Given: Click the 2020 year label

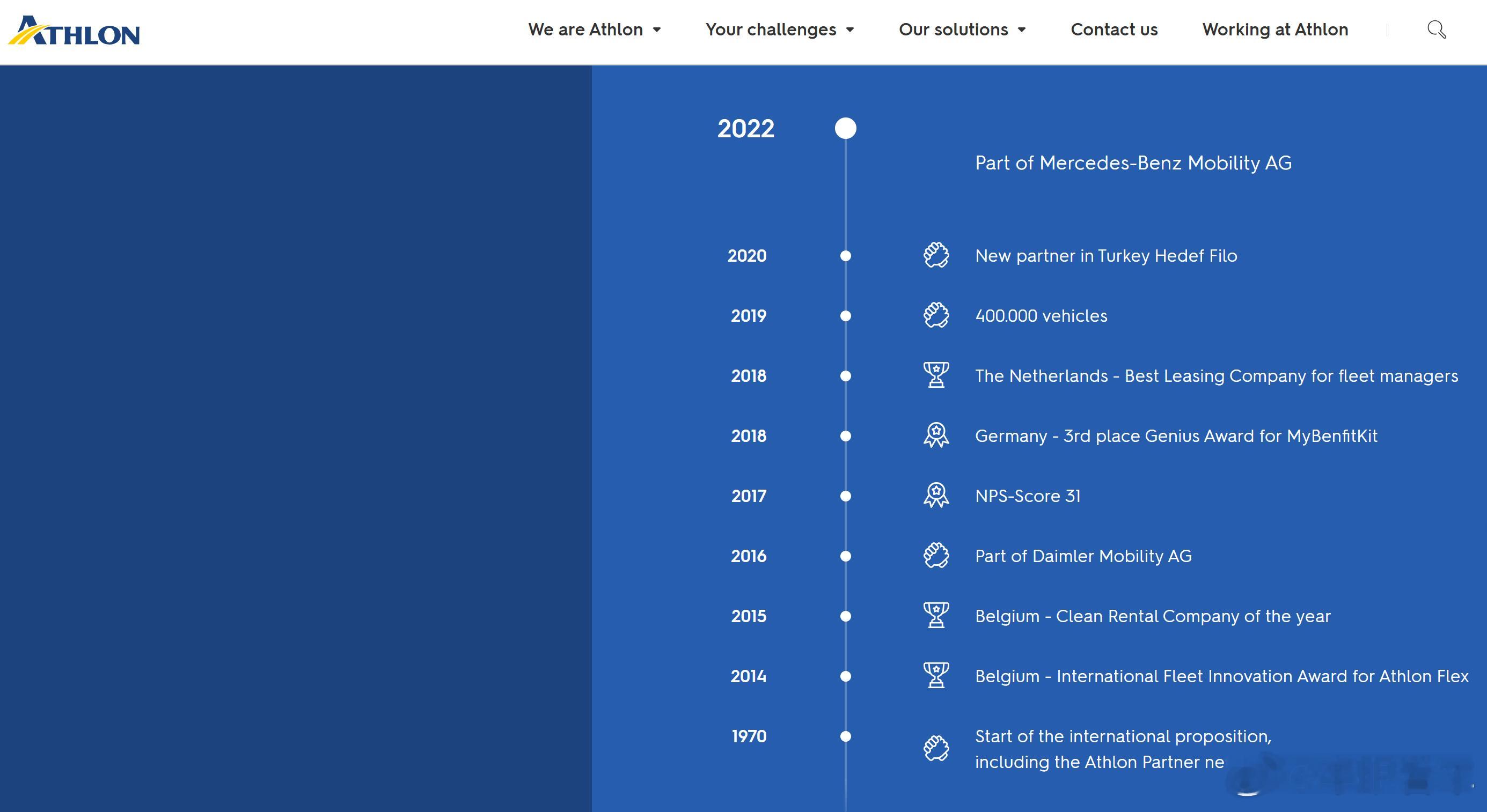Looking at the screenshot, I should click(746, 256).
